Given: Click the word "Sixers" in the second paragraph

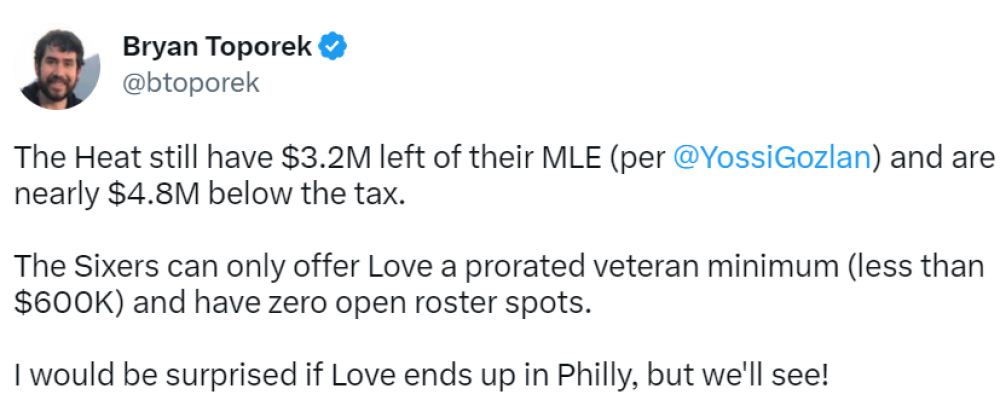Looking at the screenshot, I should 117,266.
